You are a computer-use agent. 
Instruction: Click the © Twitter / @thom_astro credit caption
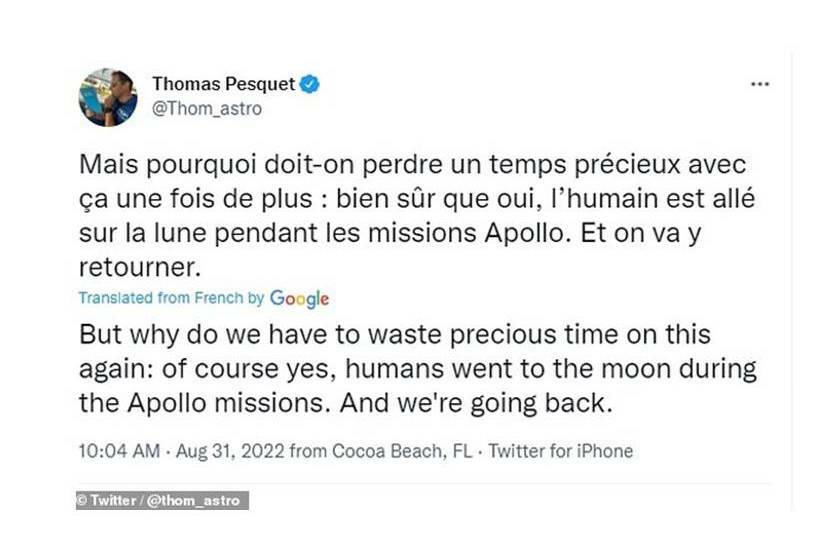click(x=161, y=500)
